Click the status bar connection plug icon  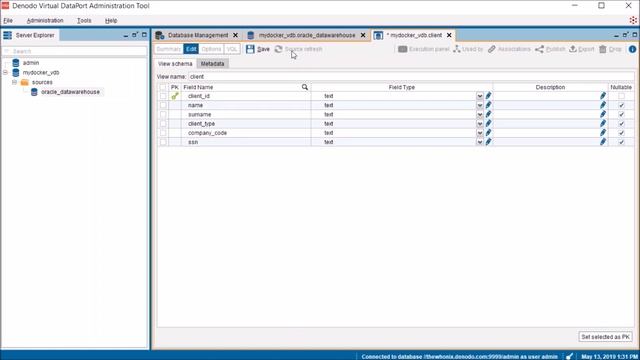[569, 356]
